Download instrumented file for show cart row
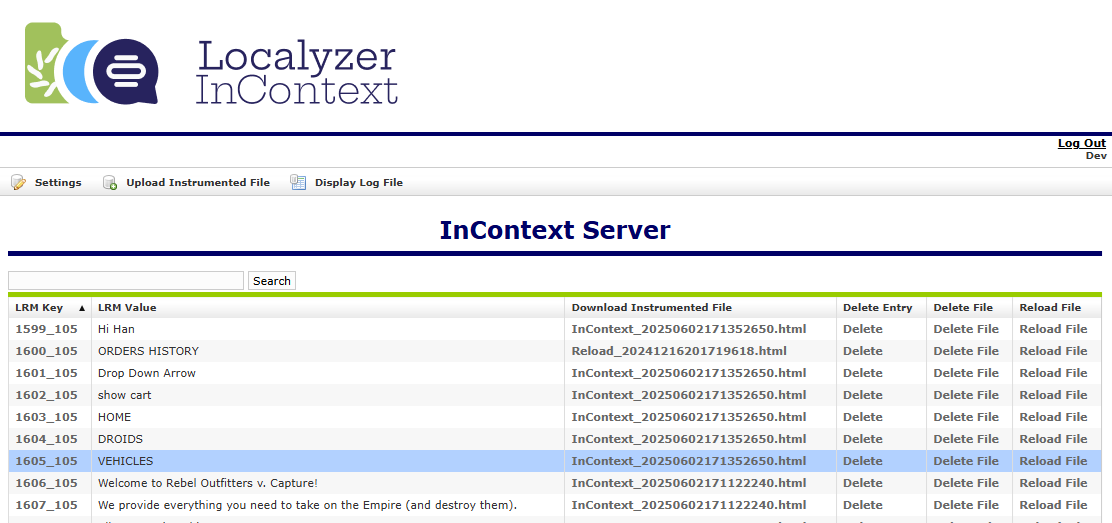The image size is (1112, 523). [688, 395]
